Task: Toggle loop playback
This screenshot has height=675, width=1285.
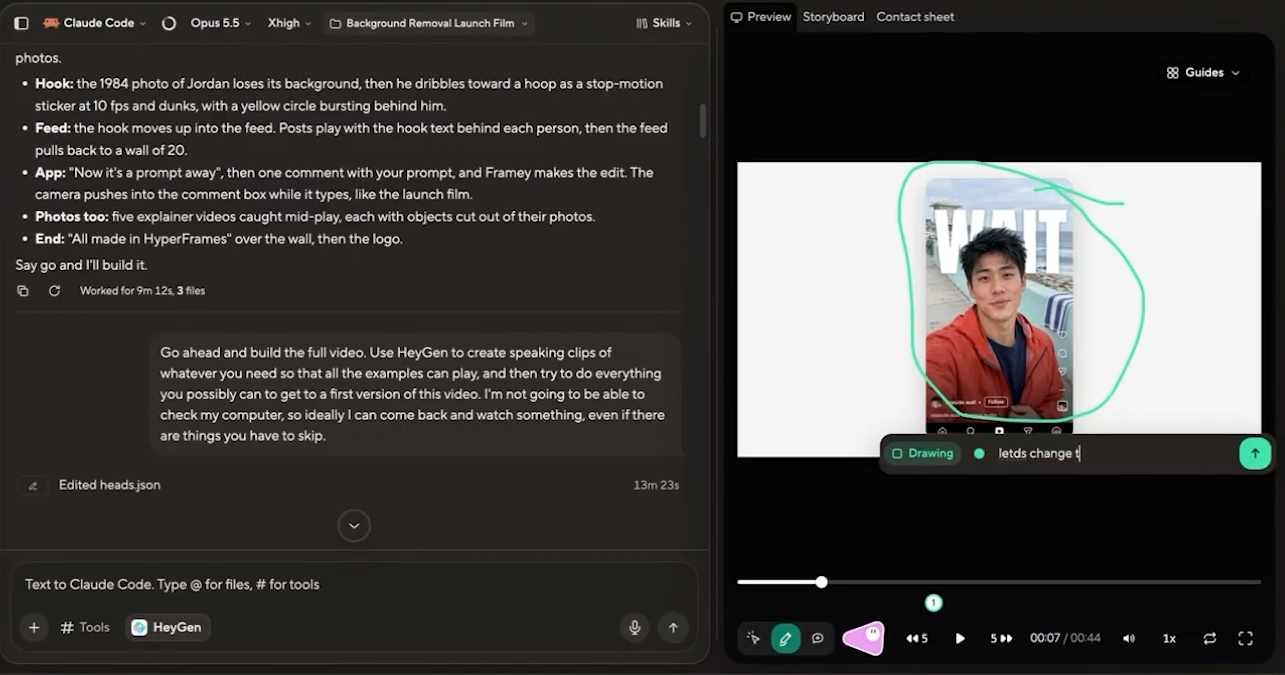Action: tap(1210, 638)
